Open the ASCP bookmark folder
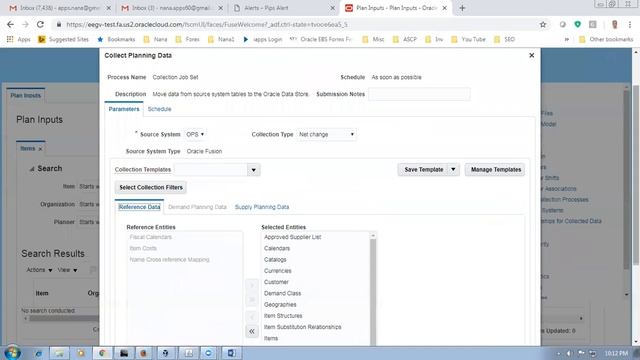The image size is (640, 360). click(404, 39)
